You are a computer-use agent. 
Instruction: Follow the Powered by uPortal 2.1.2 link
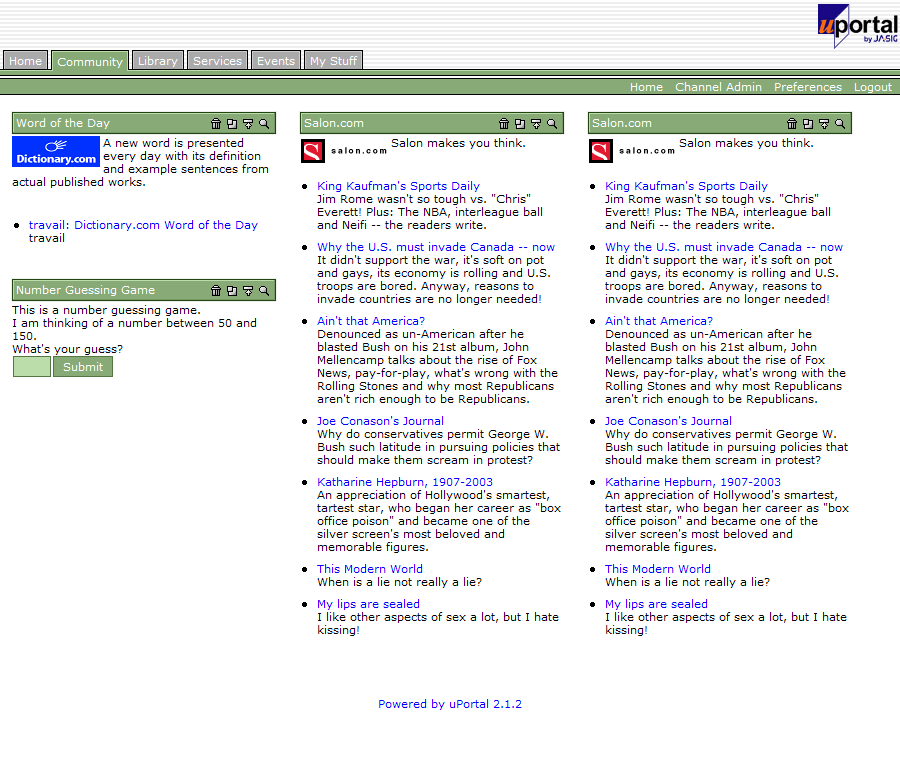click(450, 704)
